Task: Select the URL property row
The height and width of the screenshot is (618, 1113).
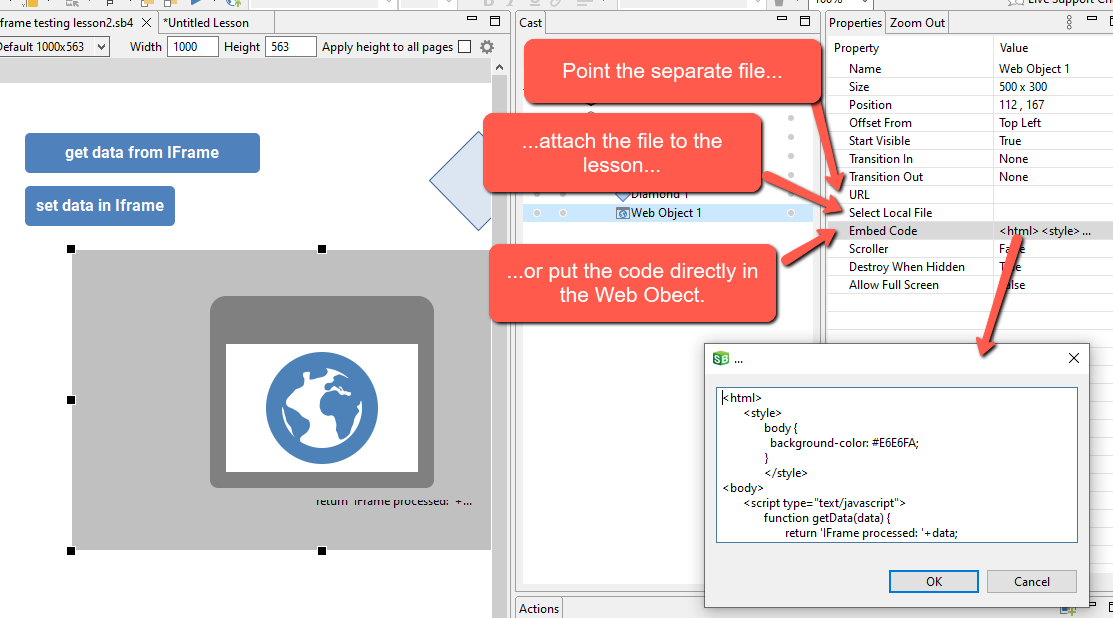Action: [x=970, y=194]
